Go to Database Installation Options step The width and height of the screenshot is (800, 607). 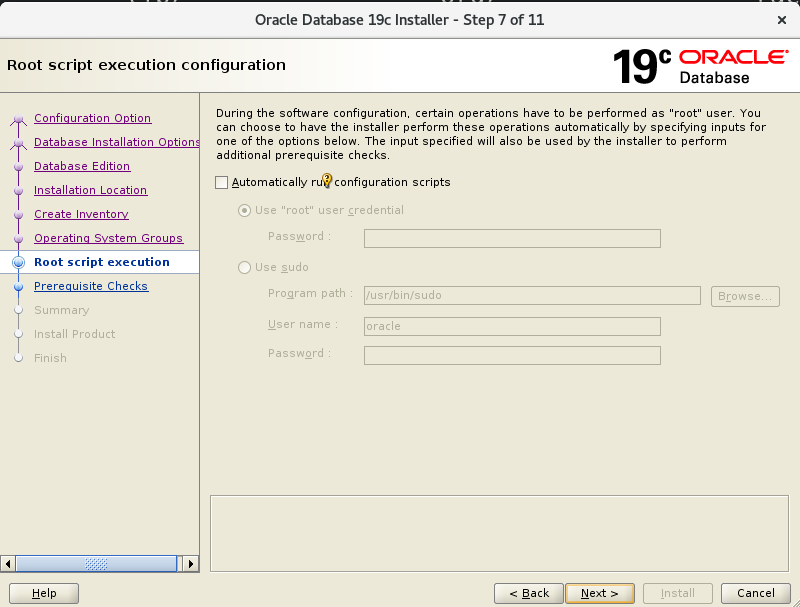(x=116, y=142)
